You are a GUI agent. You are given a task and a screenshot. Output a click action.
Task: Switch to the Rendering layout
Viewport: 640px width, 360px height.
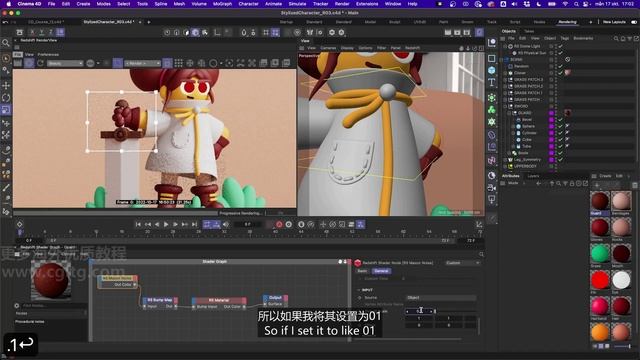click(567, 22)
